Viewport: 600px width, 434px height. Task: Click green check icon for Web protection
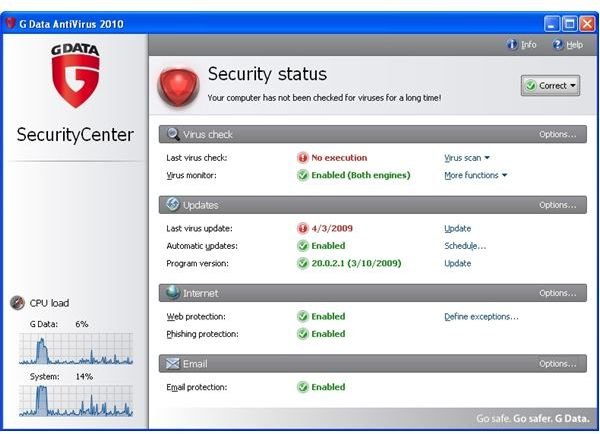[x=302, y=317]
